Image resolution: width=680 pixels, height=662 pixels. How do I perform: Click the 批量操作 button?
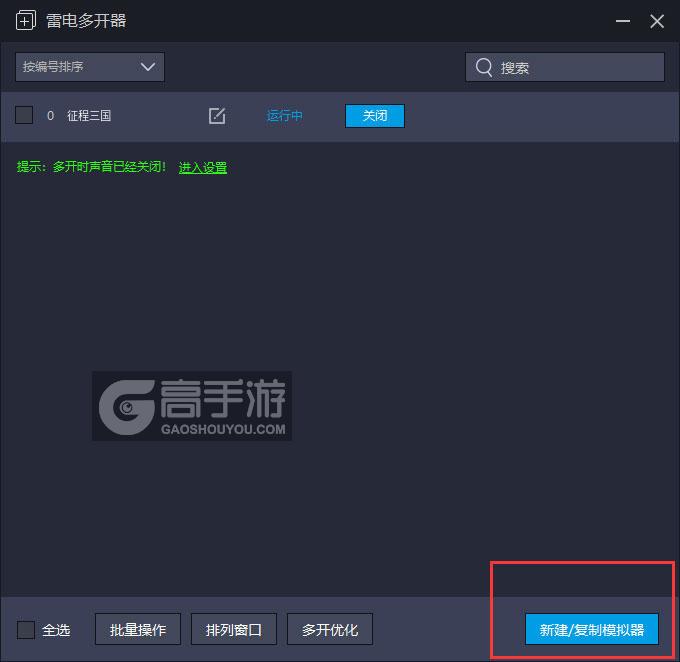138,629
